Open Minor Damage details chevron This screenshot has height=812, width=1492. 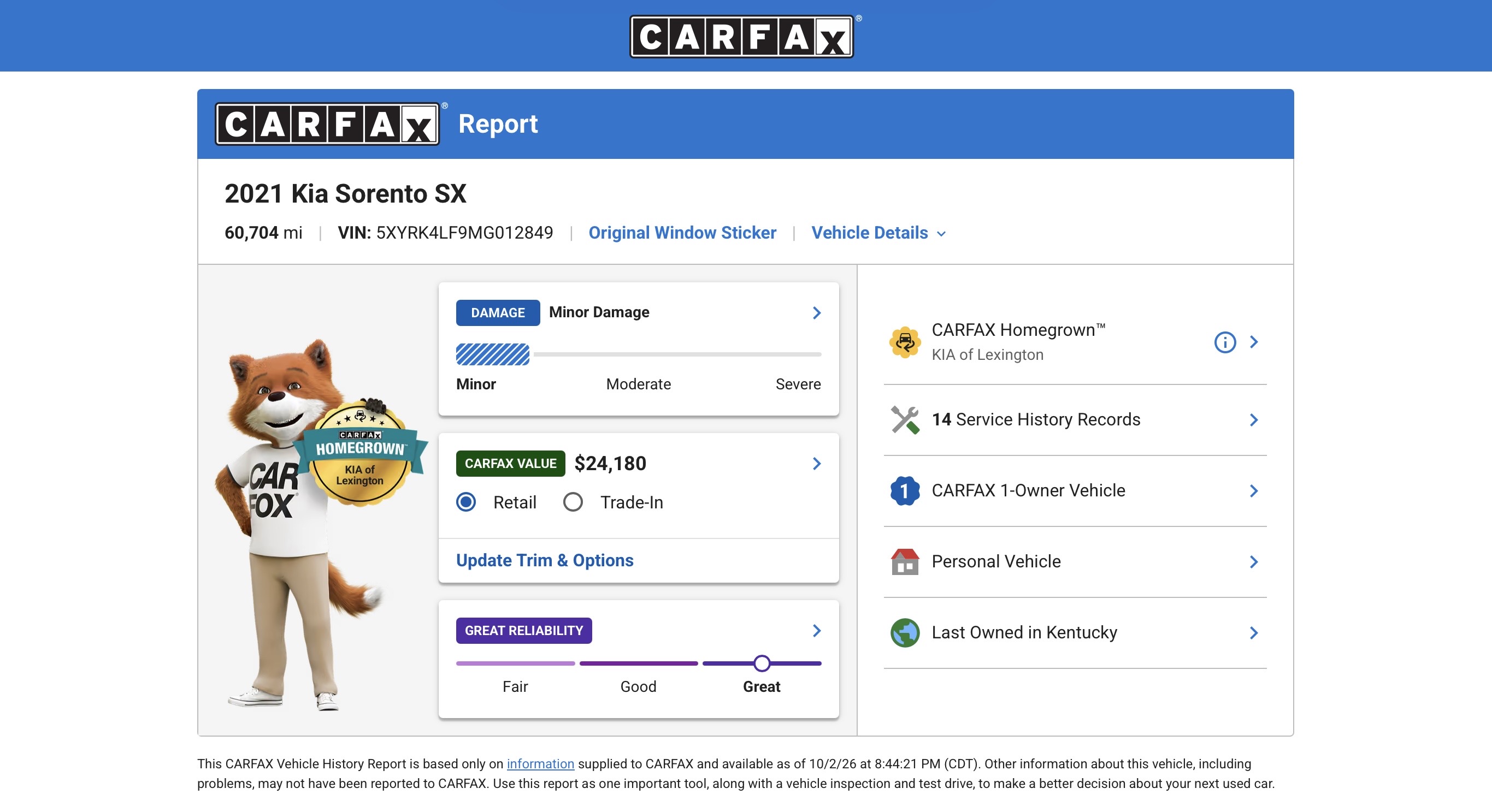pos(817,313)
